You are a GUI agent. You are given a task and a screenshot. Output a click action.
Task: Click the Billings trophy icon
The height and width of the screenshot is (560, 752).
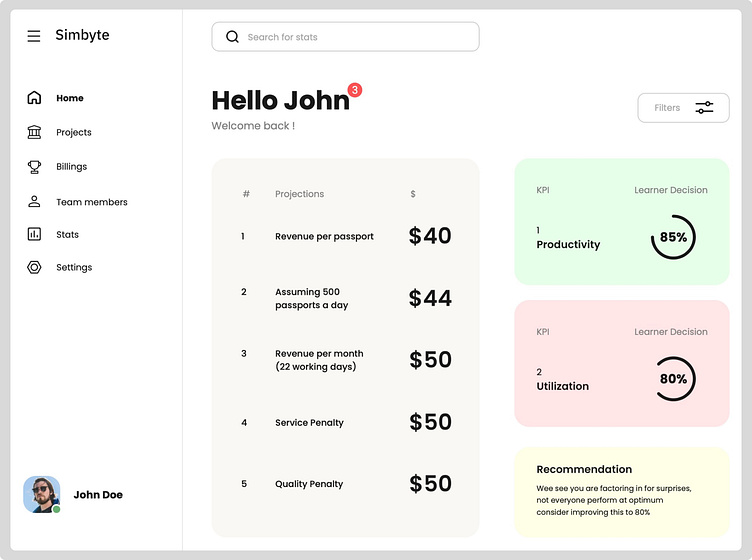tap(34, 167)
